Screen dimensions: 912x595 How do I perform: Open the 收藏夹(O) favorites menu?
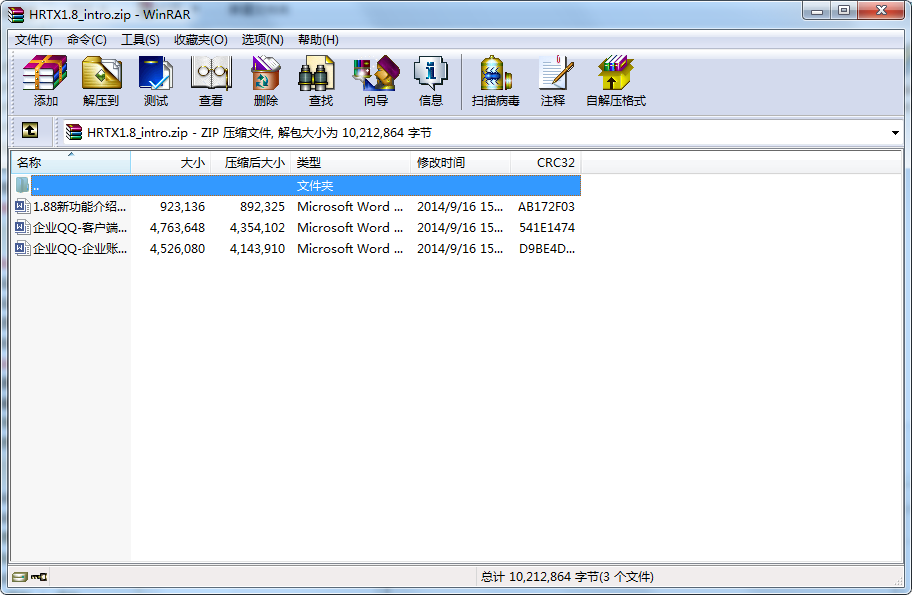201,40
